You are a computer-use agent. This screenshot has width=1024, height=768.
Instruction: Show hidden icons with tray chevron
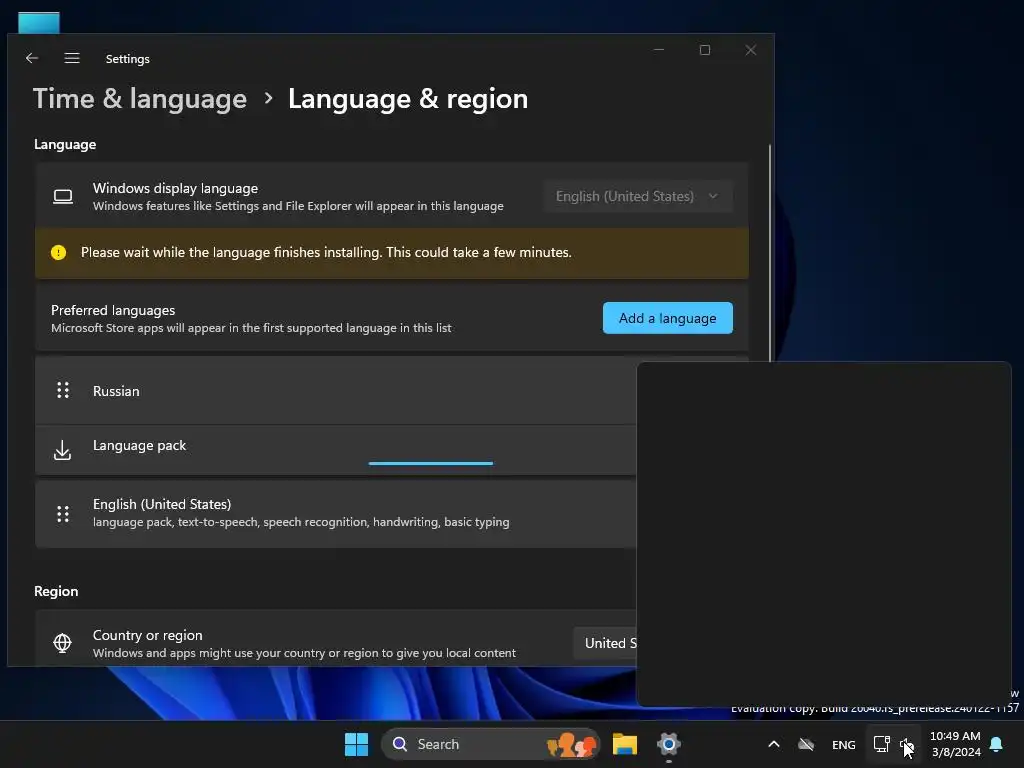click(774, 744)
